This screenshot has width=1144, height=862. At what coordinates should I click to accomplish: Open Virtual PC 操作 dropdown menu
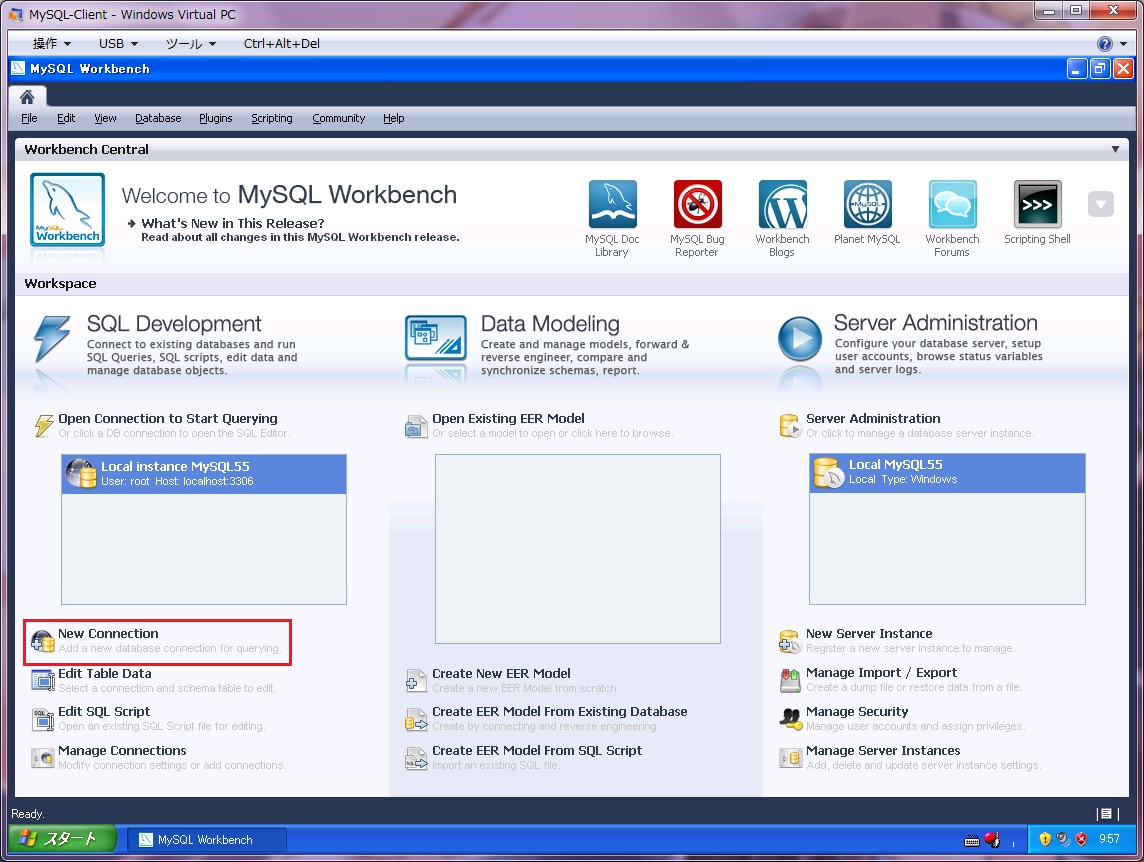pyautogui.click(x=52, y=44)
